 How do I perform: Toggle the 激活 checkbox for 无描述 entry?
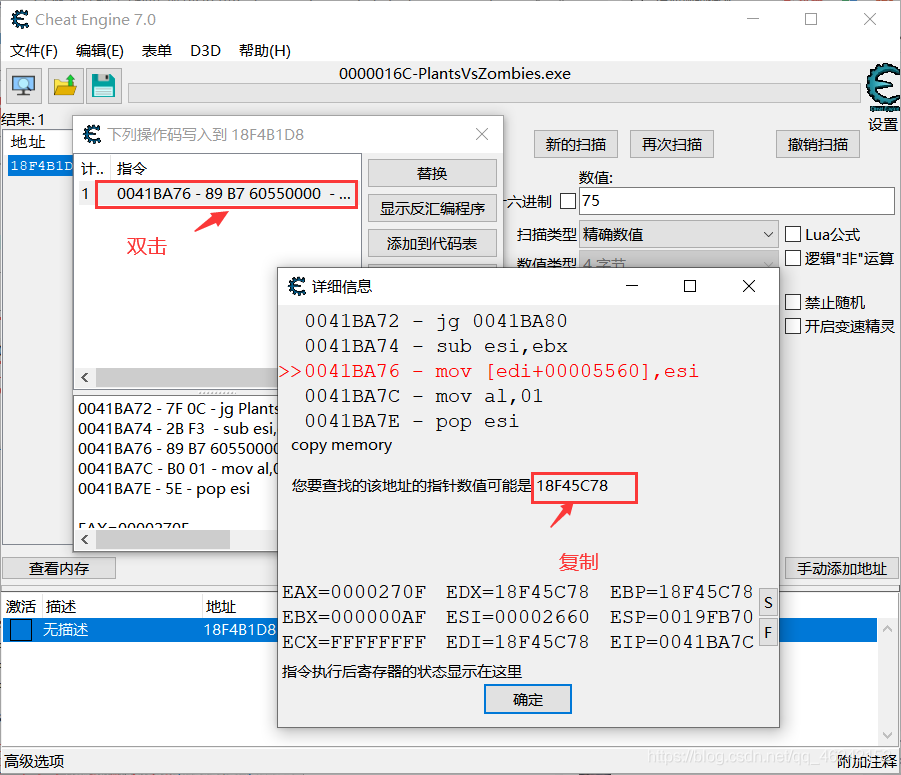click(21, 630)
